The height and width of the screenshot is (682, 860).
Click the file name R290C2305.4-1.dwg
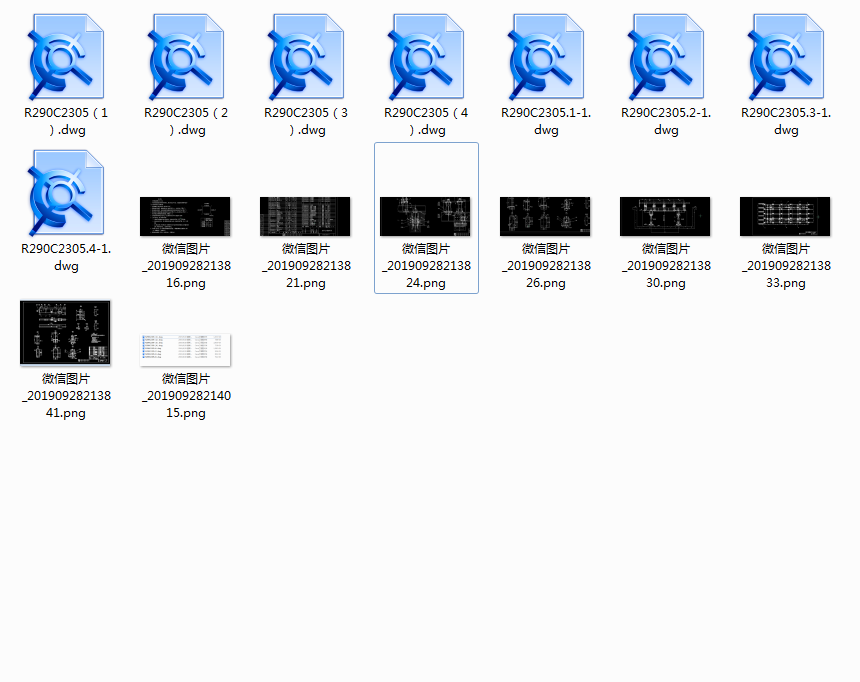pos(66,257)
